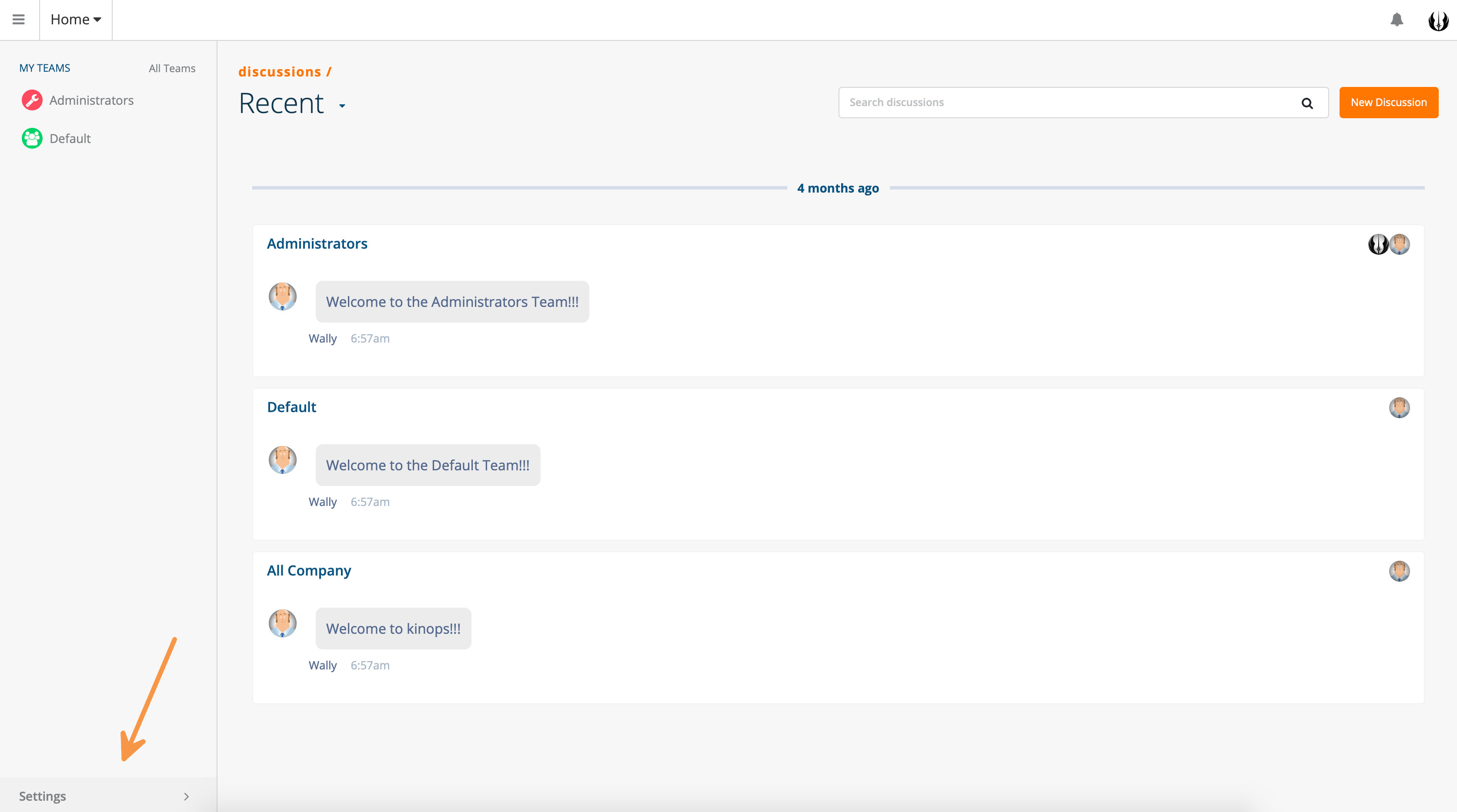Open the Home dropdown menu
The width and height of the screenshot is (1457, 812).
pos(76,20)
